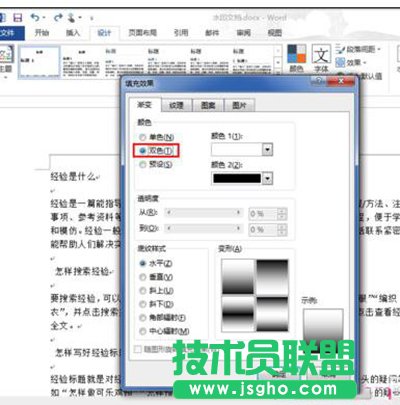This screenshot has height=405, width=400.
Task: Switch to the 纹理 texture tab
Action: [x=176, y=105]
